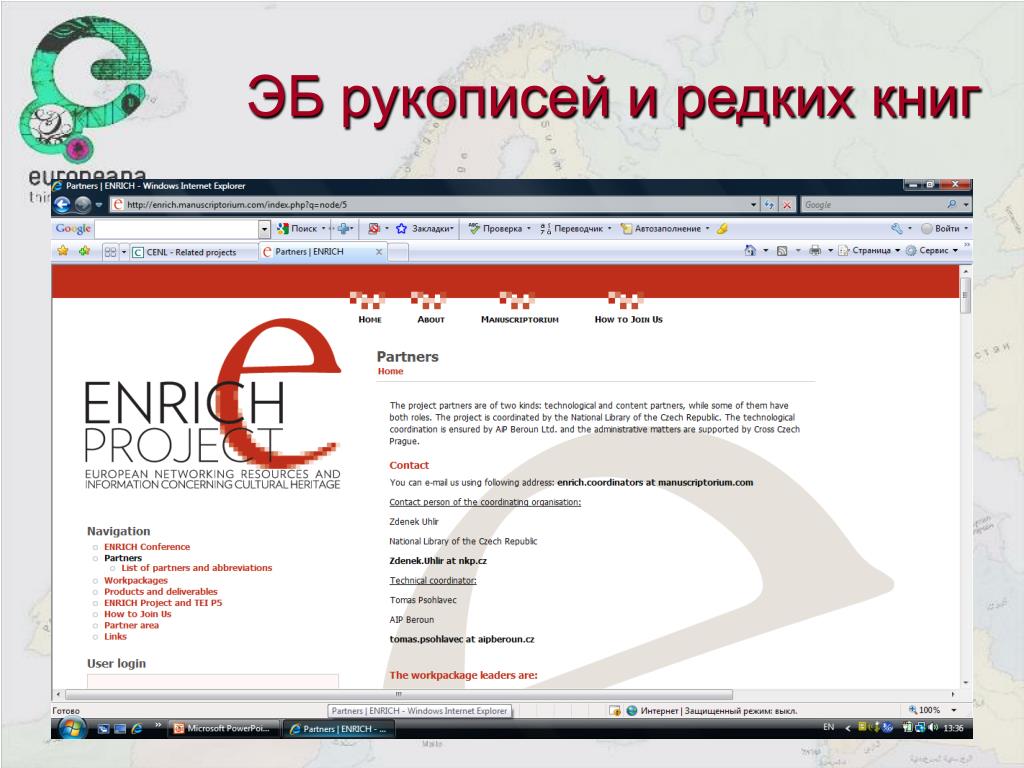The width and height of the screenshot is (1024, 768).
Task: Click the Войти sign-in button
Action: click(944, 229)
